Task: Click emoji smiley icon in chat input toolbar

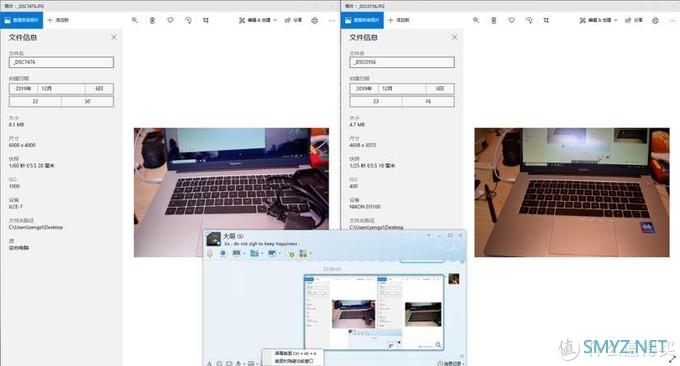Action: pyautogui.click(x=219, y=363)
